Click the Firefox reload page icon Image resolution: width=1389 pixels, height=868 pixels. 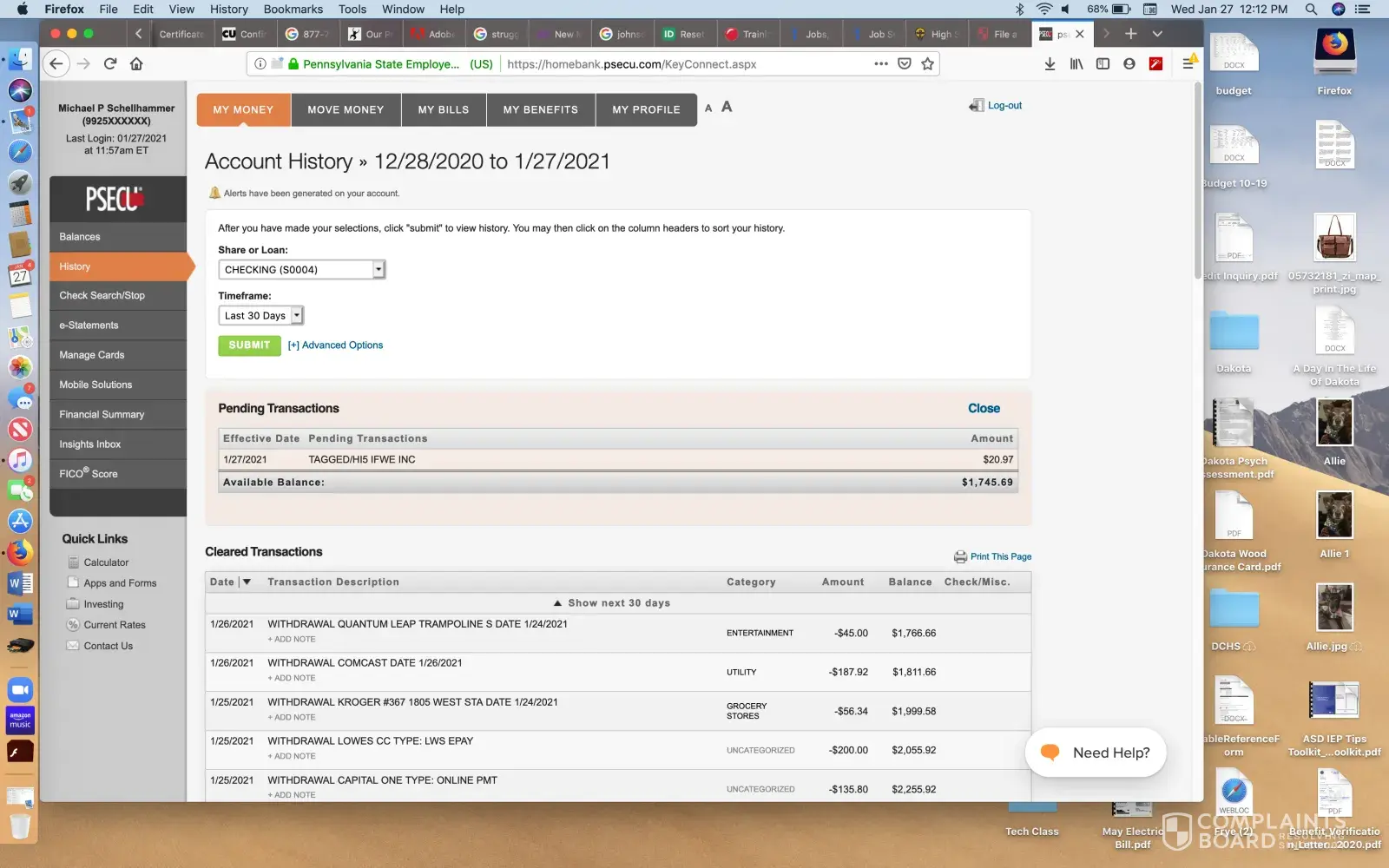click(x=110, y=63)
